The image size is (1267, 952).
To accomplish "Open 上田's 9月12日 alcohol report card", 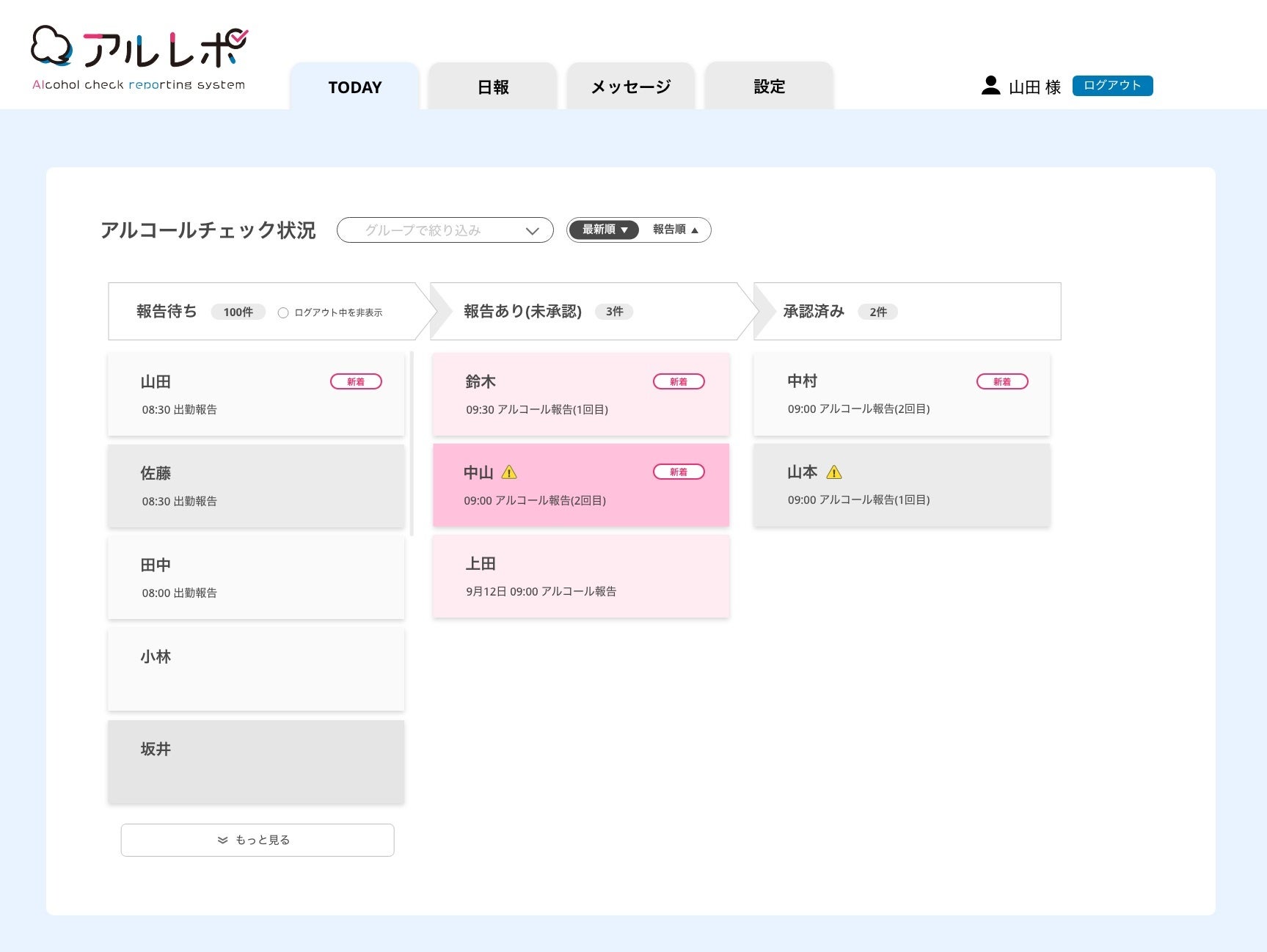I will point(581,576).
